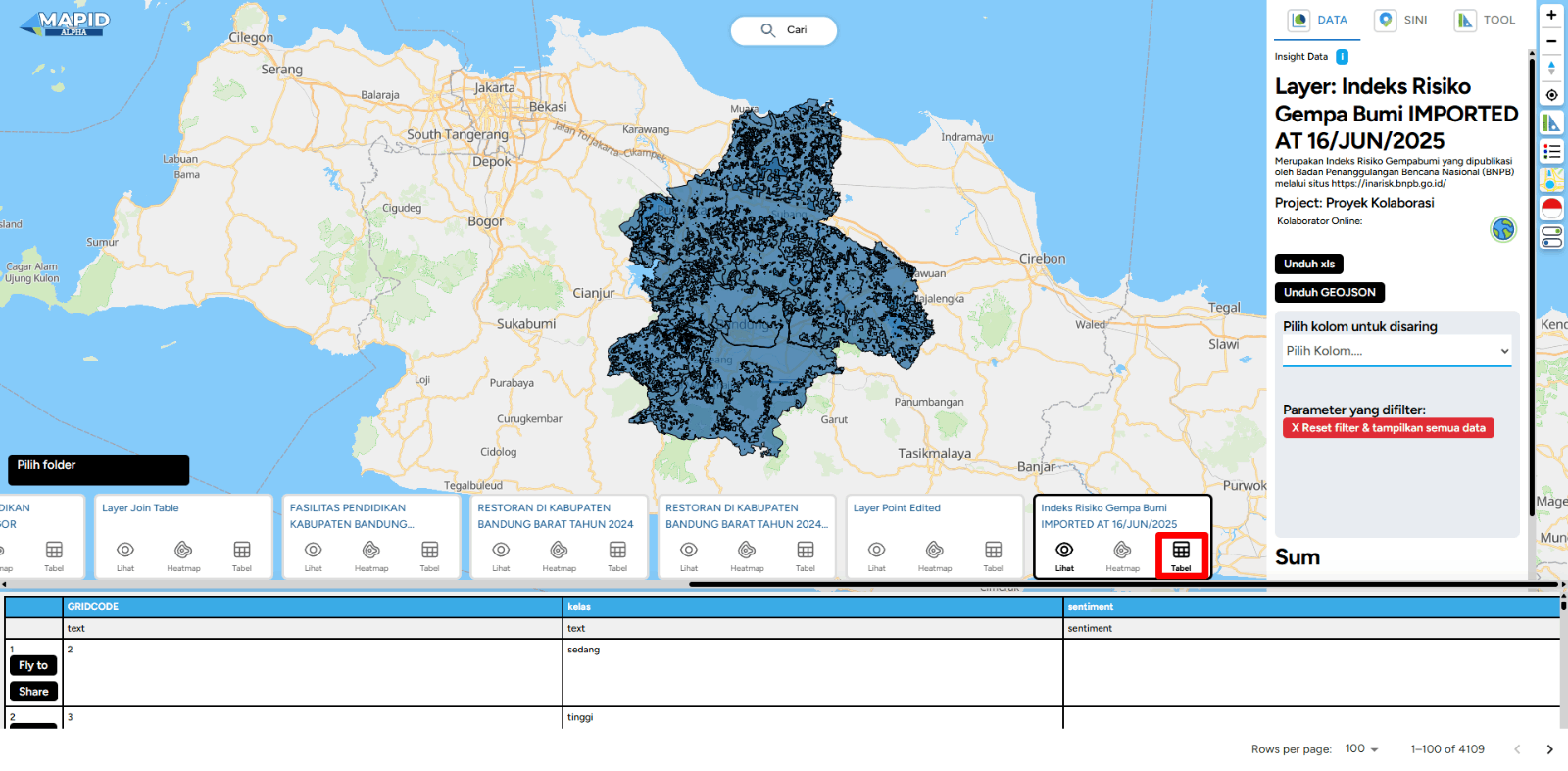Open the rows per page dropdown
The width and height of the screenshot is (1568, 771).
1362,749
